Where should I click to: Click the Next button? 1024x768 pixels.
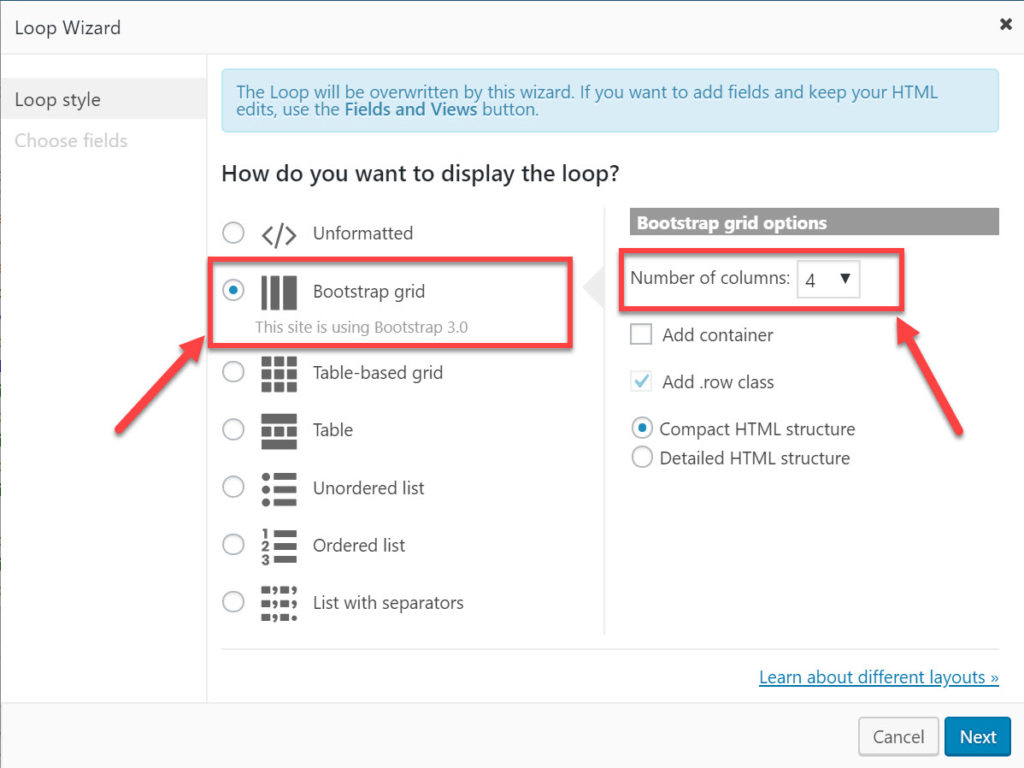click(x=977, y=737)
